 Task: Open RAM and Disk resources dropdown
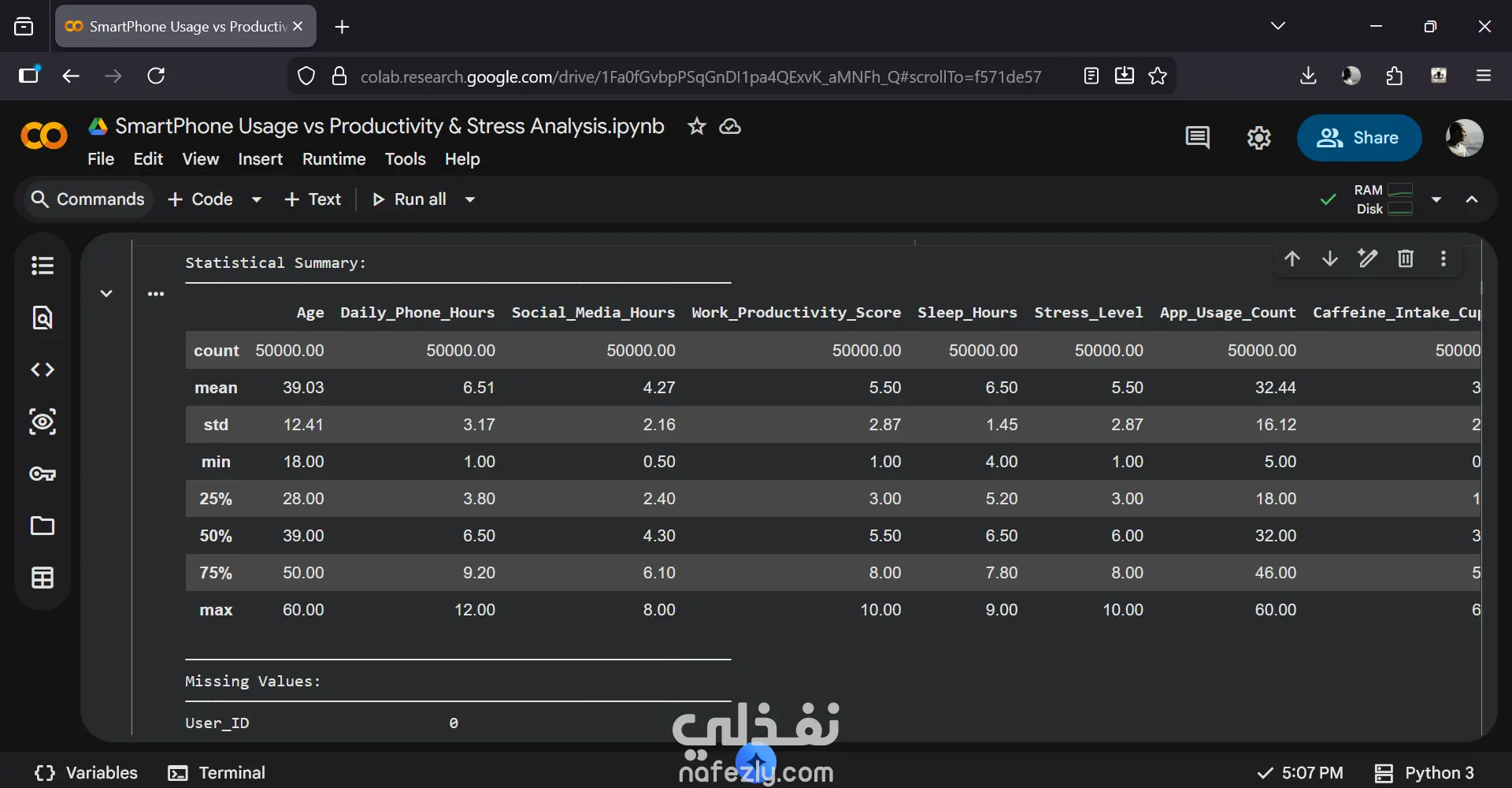point(1436,199)
